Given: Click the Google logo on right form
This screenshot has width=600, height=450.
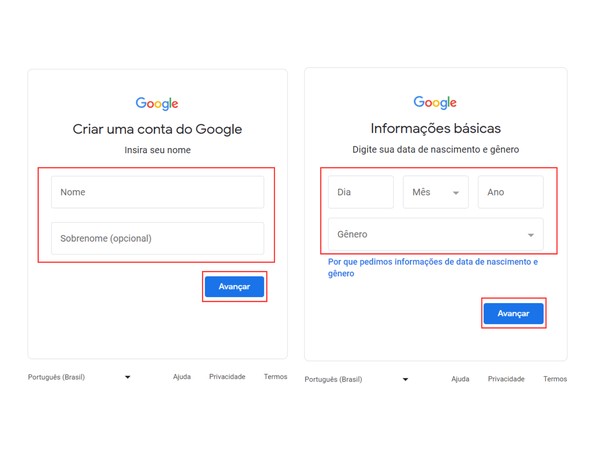Looking at the screenshot, I should pos(435,102).
